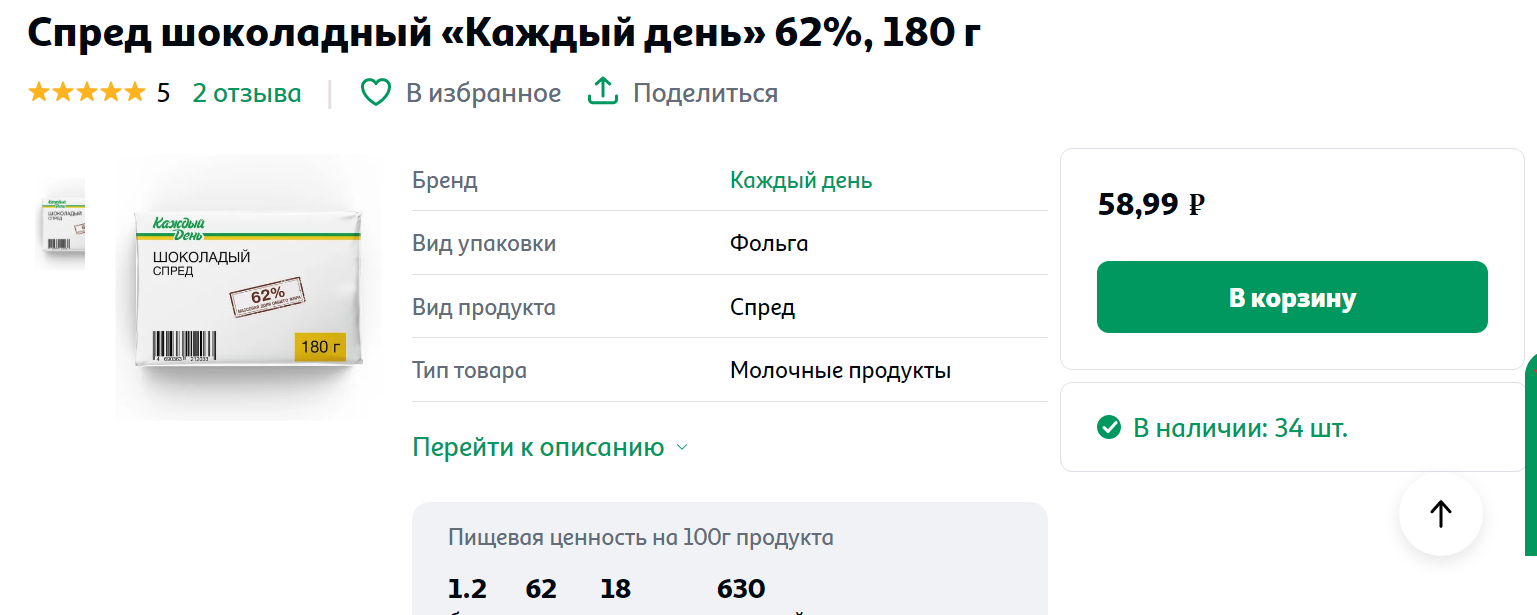
Task: Click "Пищевая ценность на 100г продукта" heading
Action: (640, 537)
